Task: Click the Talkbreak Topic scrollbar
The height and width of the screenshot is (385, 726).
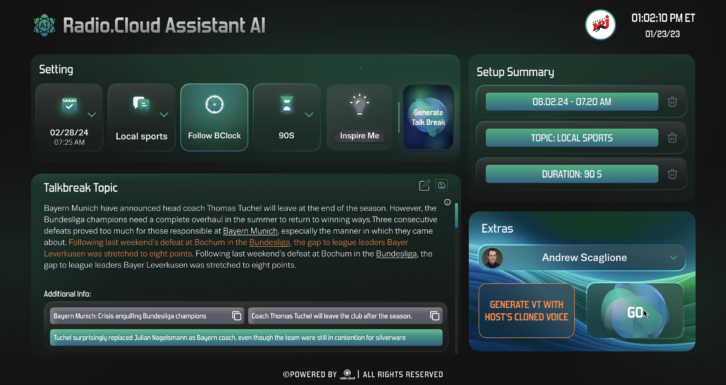Action: click(456, 278)
